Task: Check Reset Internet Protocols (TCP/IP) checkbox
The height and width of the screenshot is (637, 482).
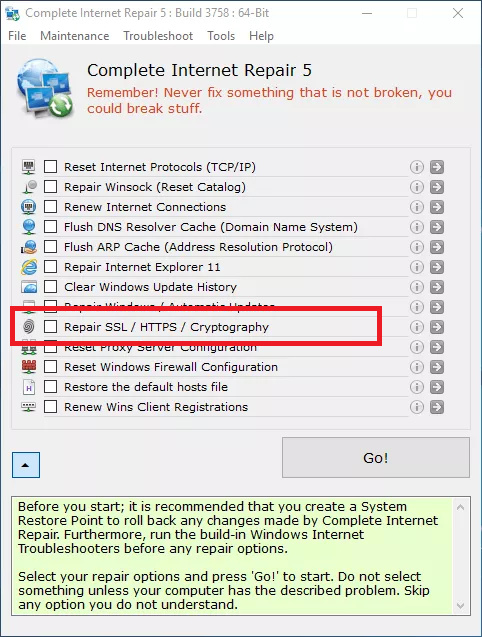Action: (x=50, y=167)
